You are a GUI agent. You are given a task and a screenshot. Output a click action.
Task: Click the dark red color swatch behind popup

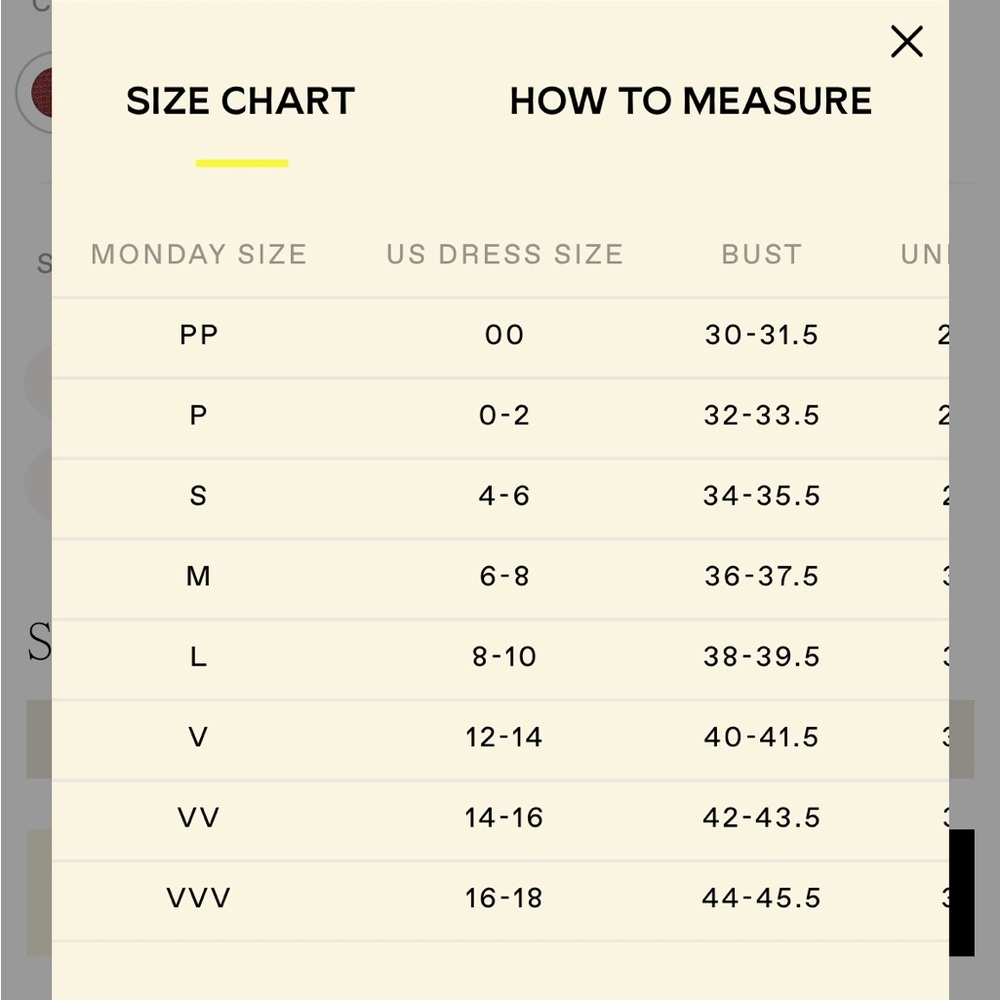pos(42,93)
